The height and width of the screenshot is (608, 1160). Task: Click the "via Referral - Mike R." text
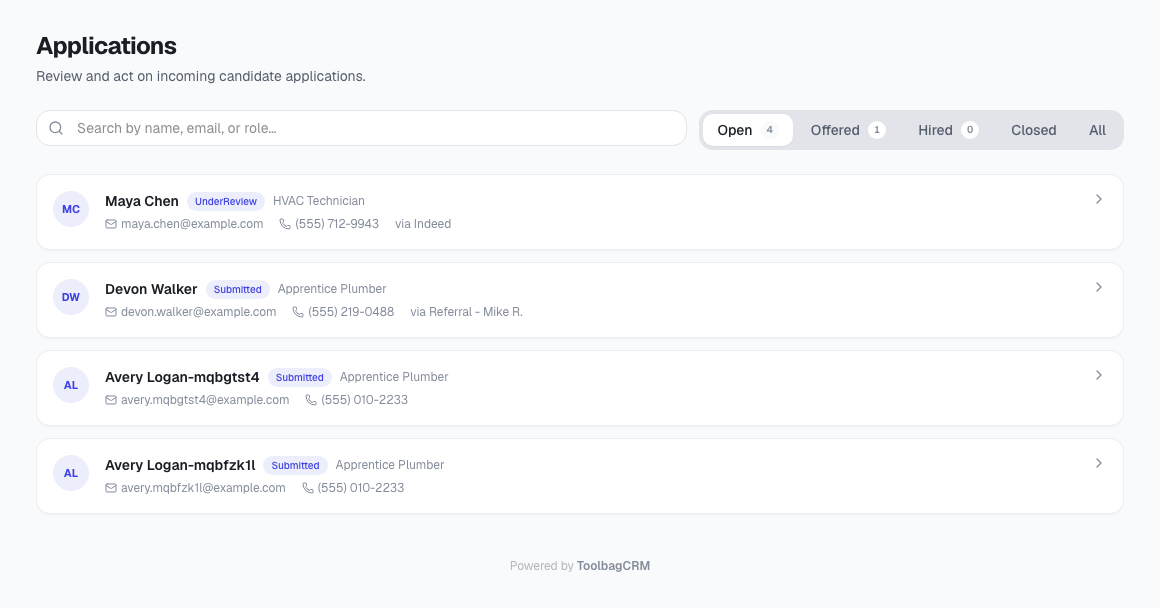[467, 312]
